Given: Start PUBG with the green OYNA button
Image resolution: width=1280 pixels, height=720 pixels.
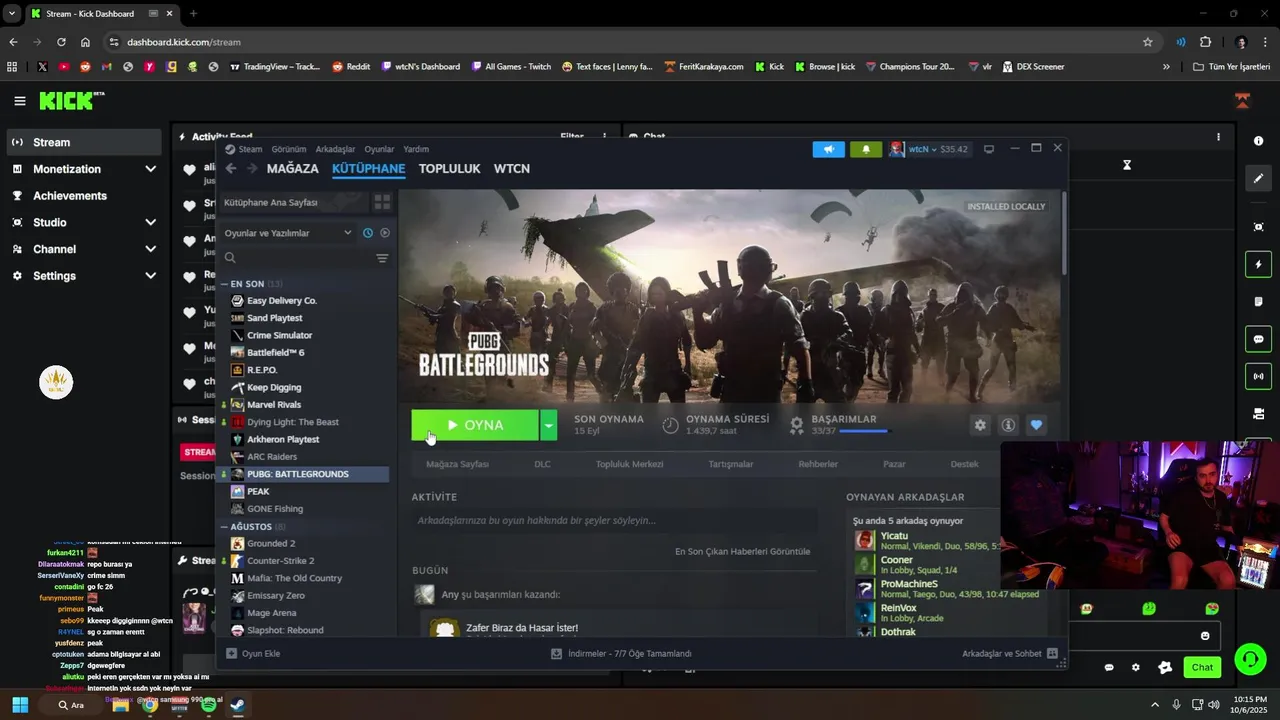Looking at the screenshot, I should (x=475, y=425).
